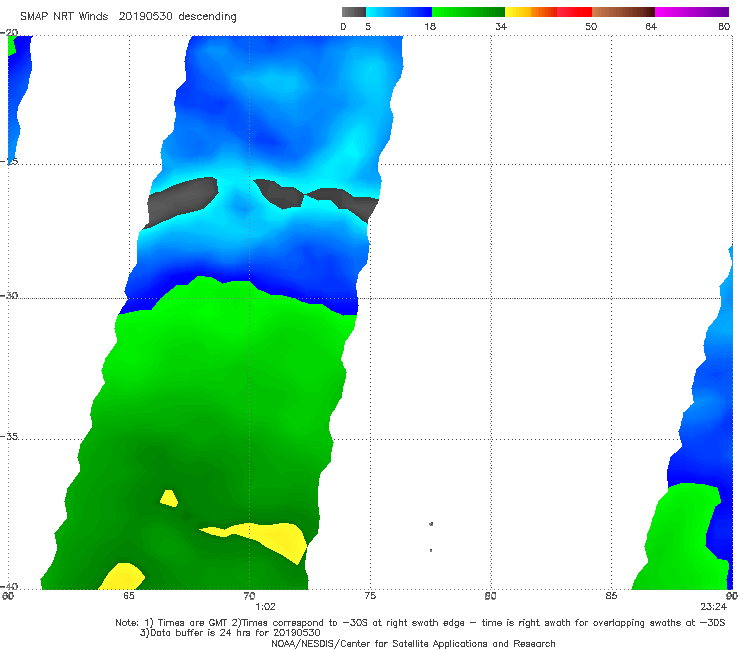The width and height of the screenshot is (740, 650).
Task: Click the magenta-purple 64–80 color bar segment
Action: [692, 12]
